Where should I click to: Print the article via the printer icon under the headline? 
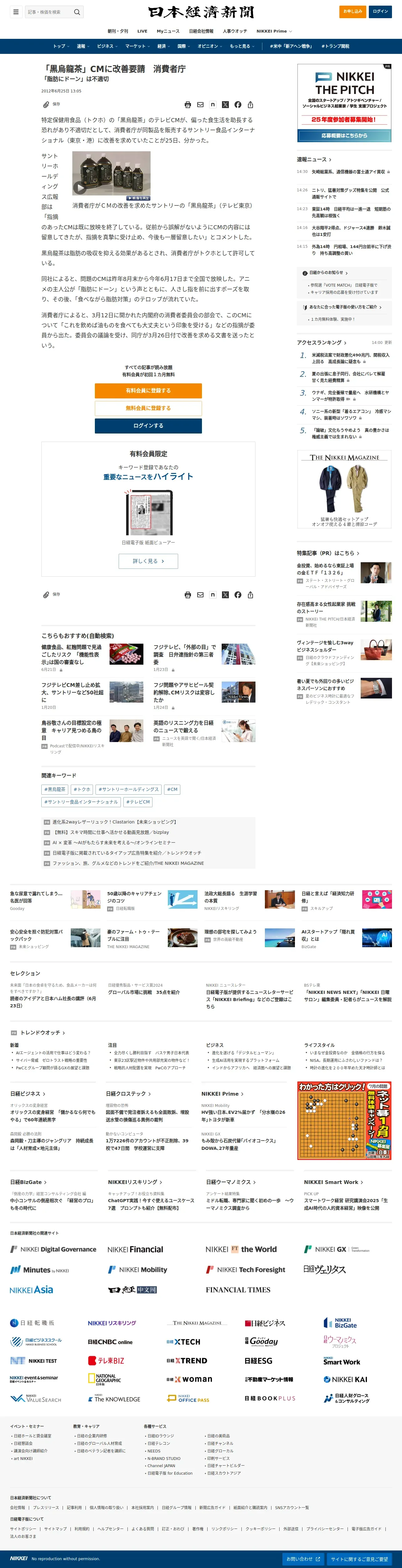pyautogui.click(x=187, y=105)
